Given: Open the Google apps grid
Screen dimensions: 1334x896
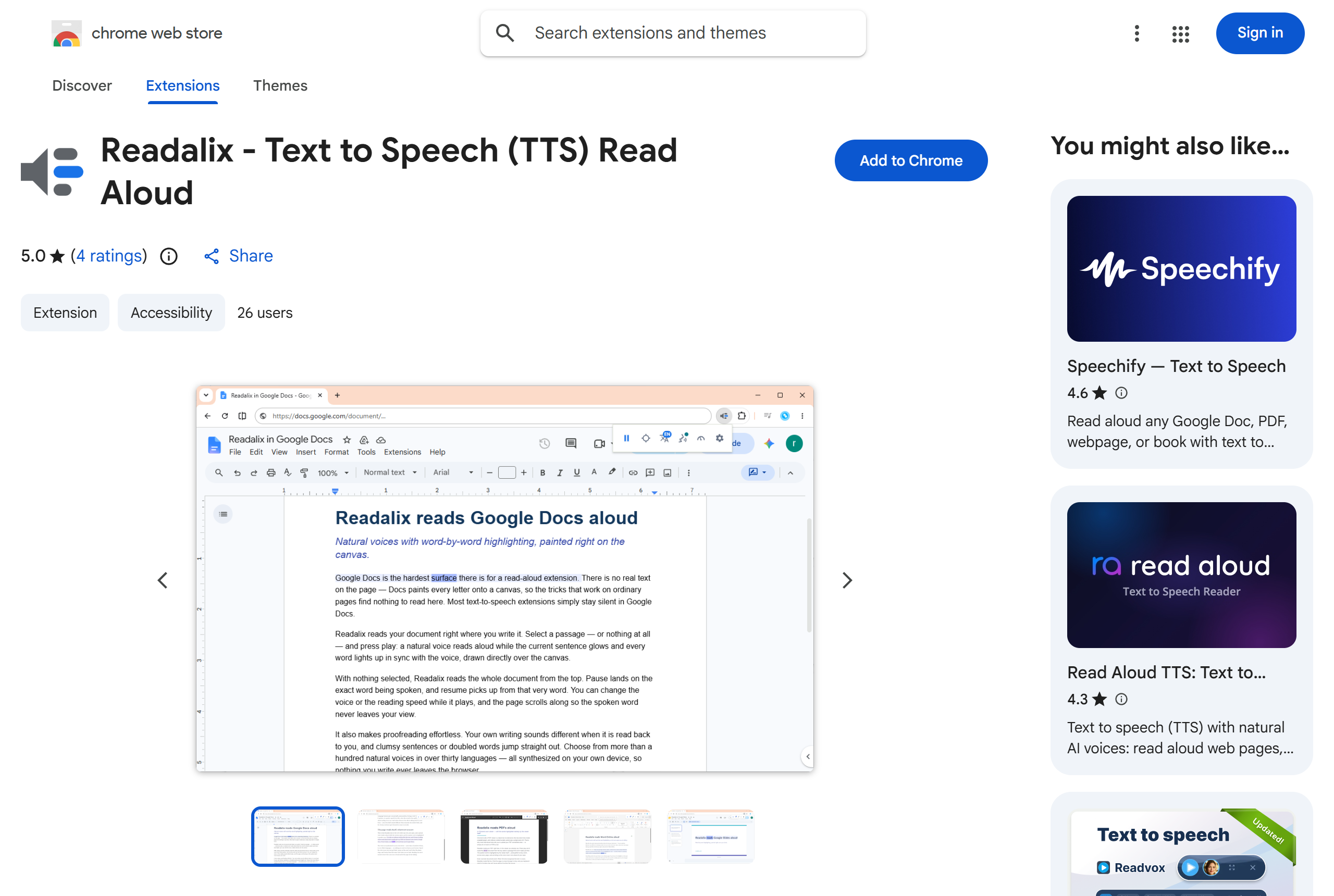Looking at the screenshot, I should 1180,34.
